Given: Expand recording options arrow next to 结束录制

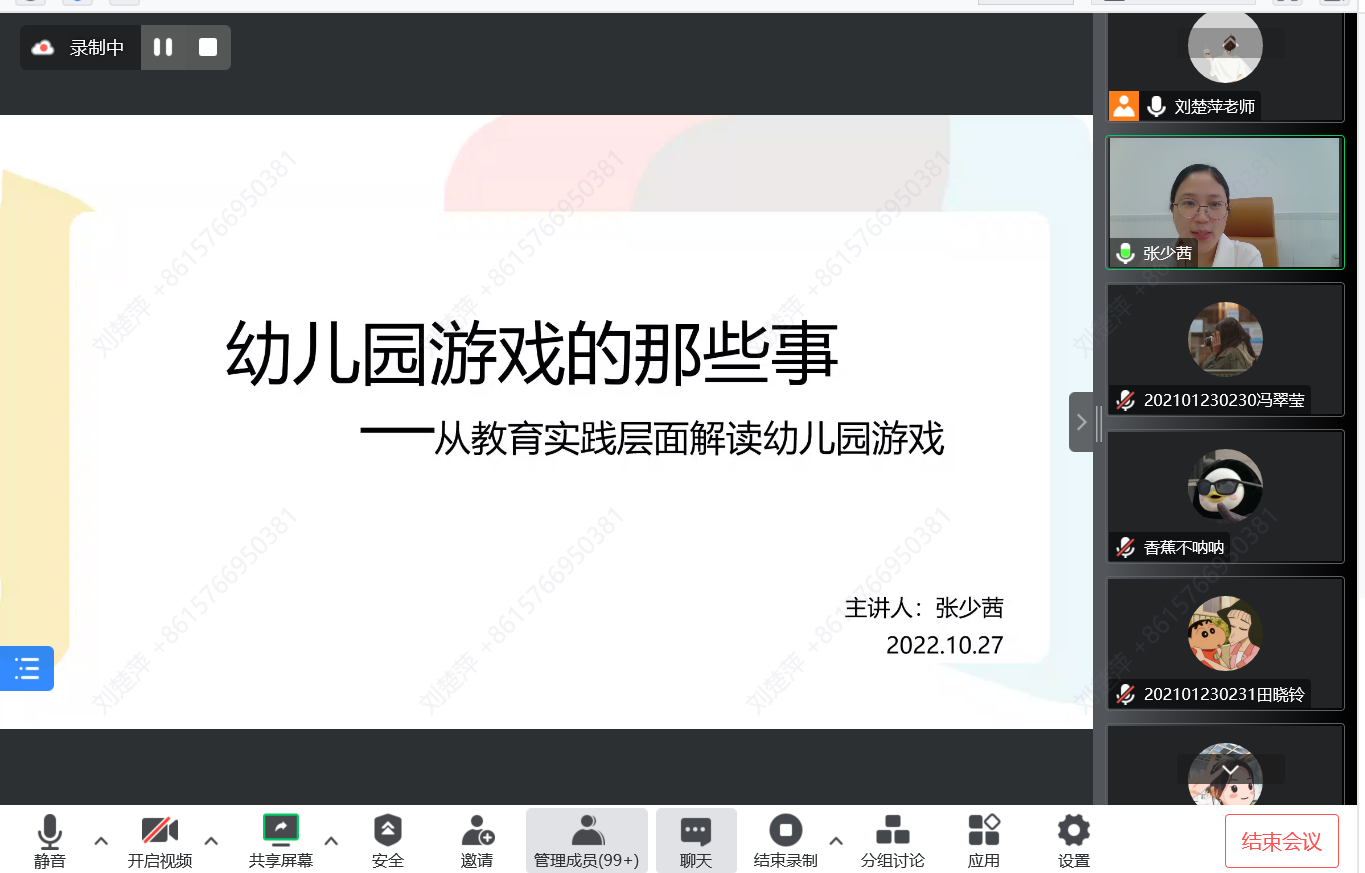Looking at the screenshot, I should point(836,840).
